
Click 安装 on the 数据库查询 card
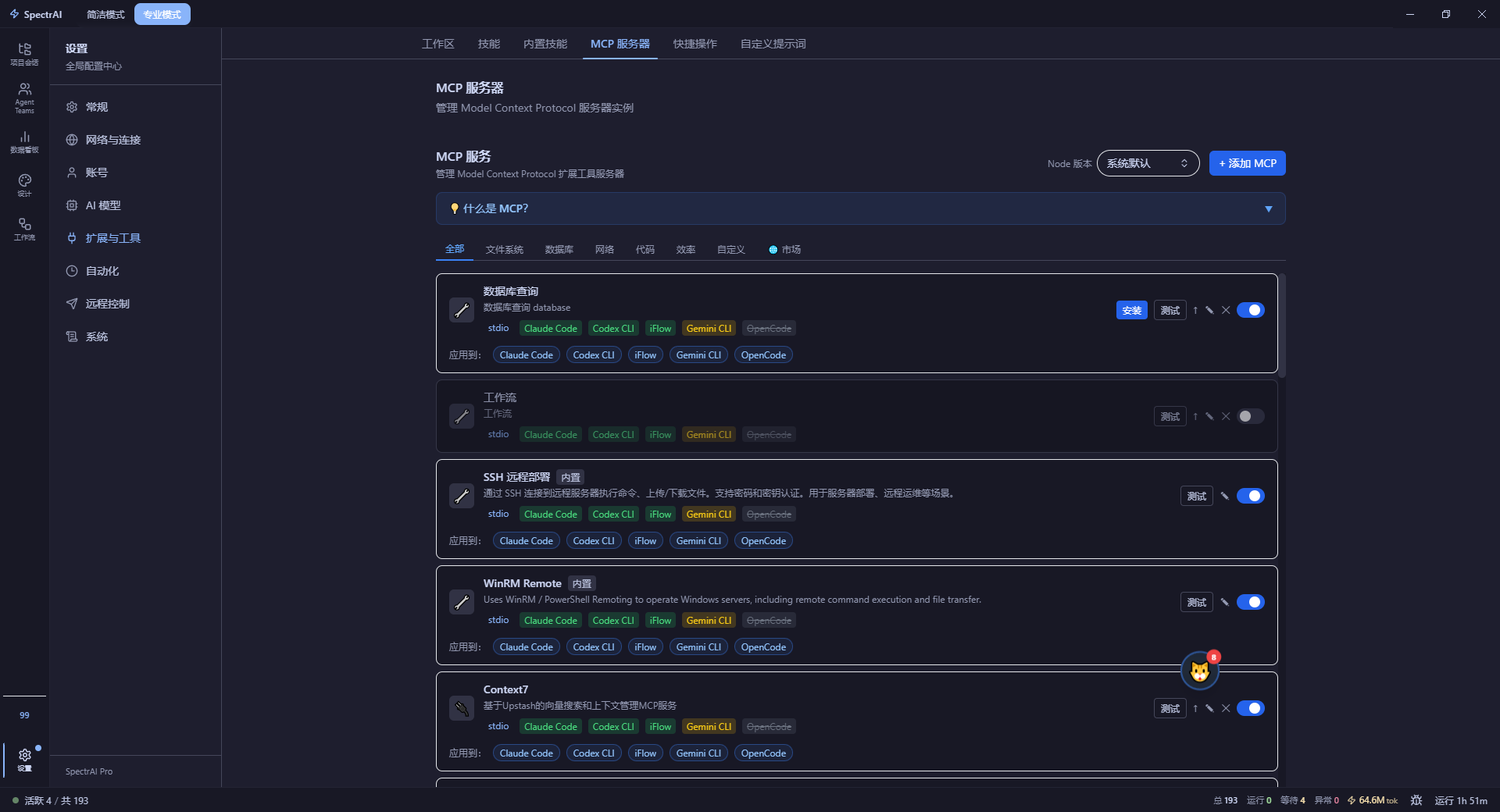point(1132,311)
